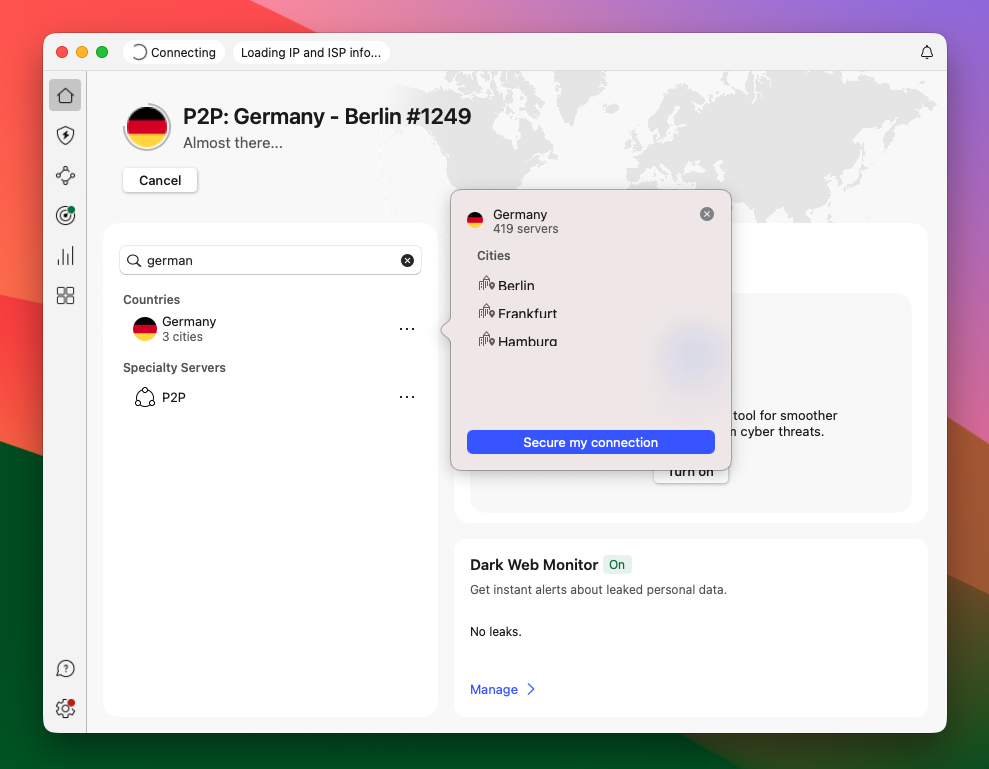Cancel the connection attempt
This screenshot has height=769, width=989.
tap(160, 180)
